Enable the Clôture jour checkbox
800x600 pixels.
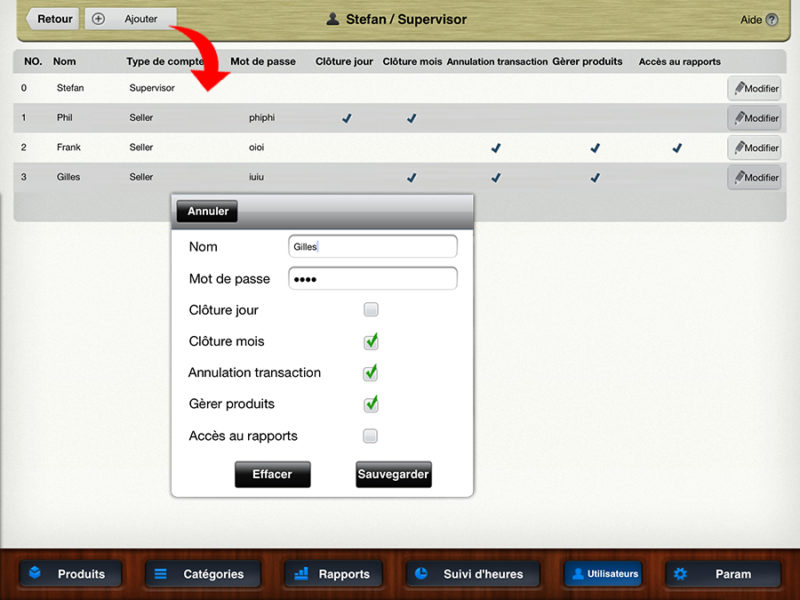(x=371, y=310)
